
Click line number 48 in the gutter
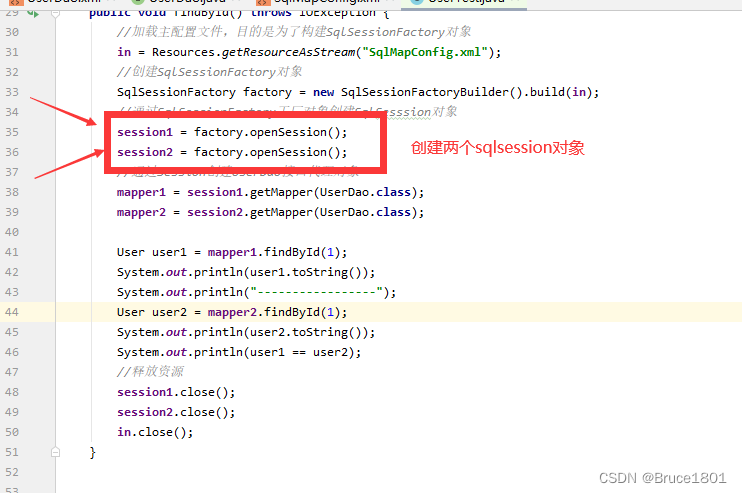12,392
